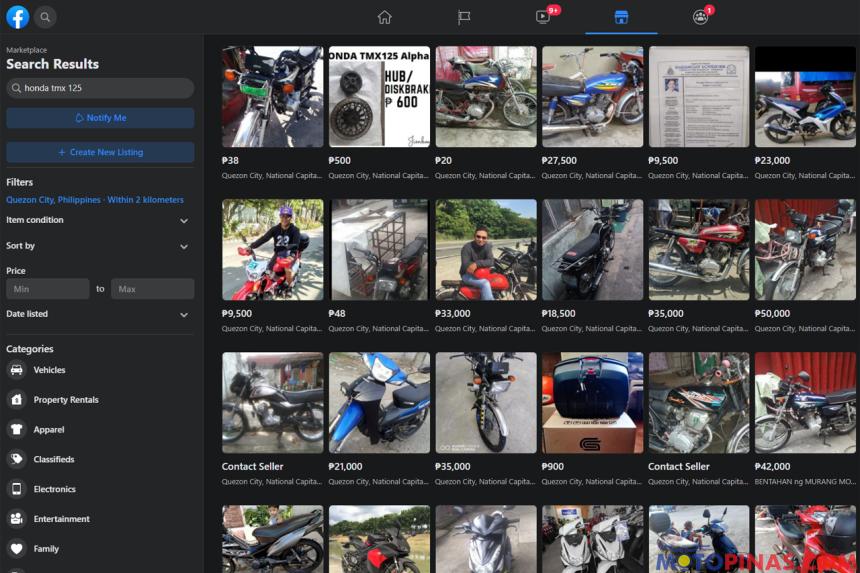Focus the Max price field

point(152,289)
